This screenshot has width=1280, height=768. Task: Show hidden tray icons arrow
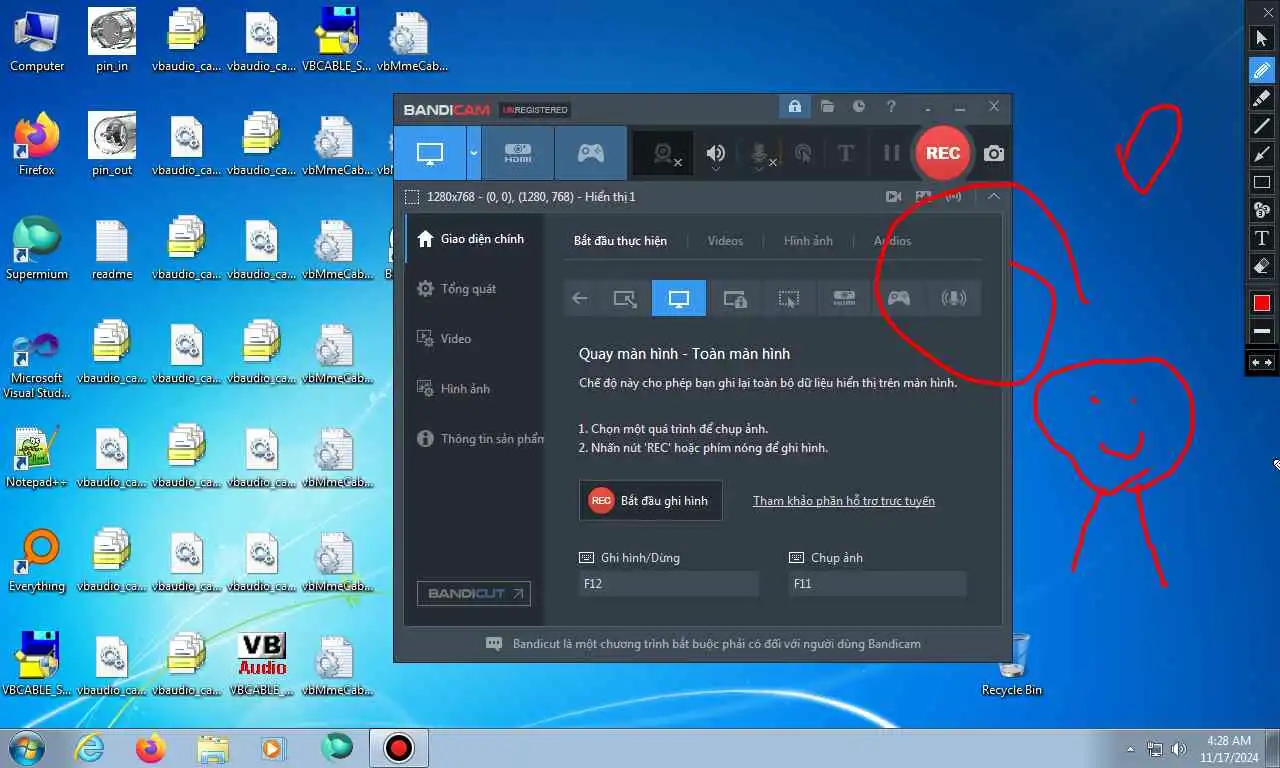point(1131,748)
